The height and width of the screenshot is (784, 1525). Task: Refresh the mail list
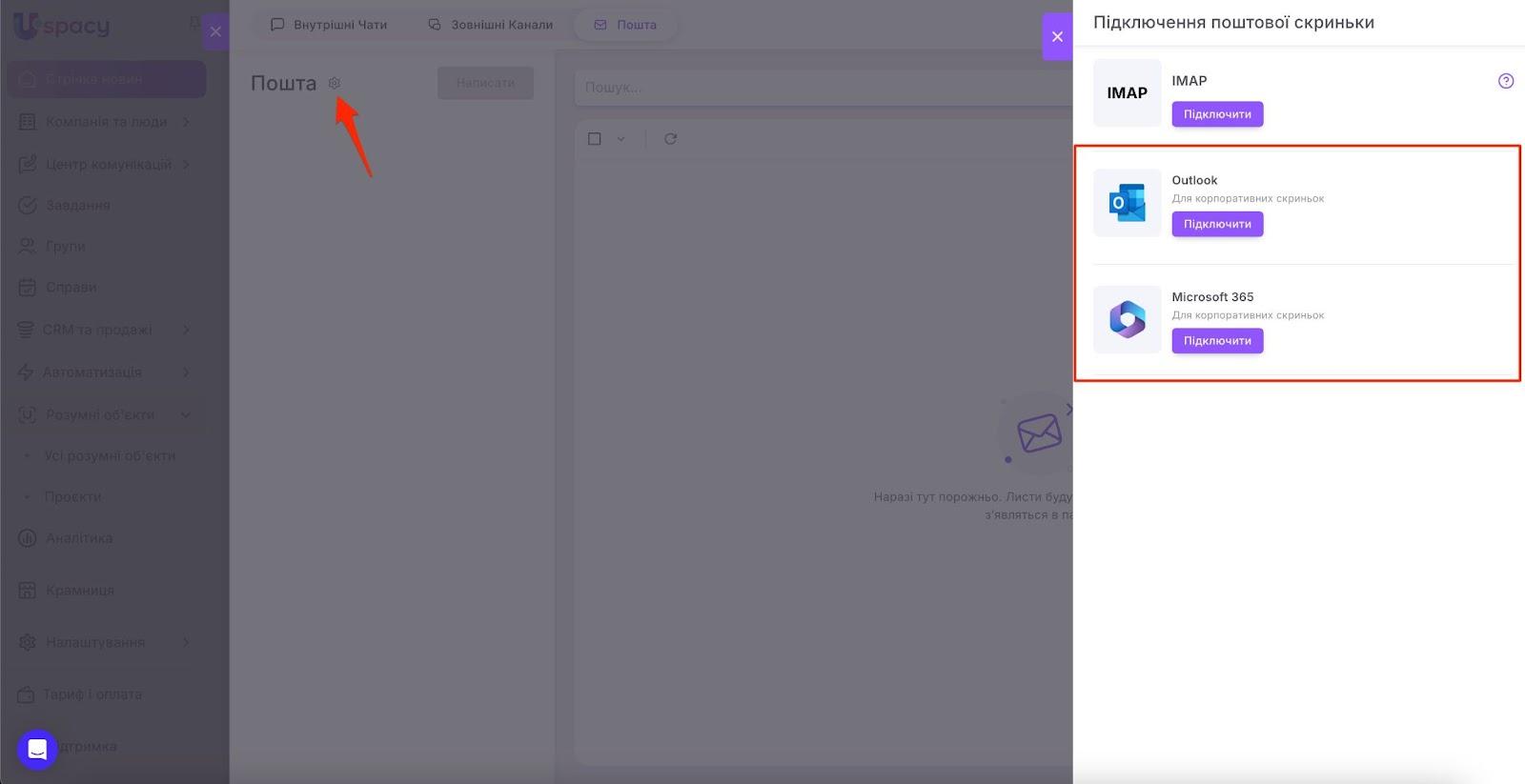[x=671, y=139]
